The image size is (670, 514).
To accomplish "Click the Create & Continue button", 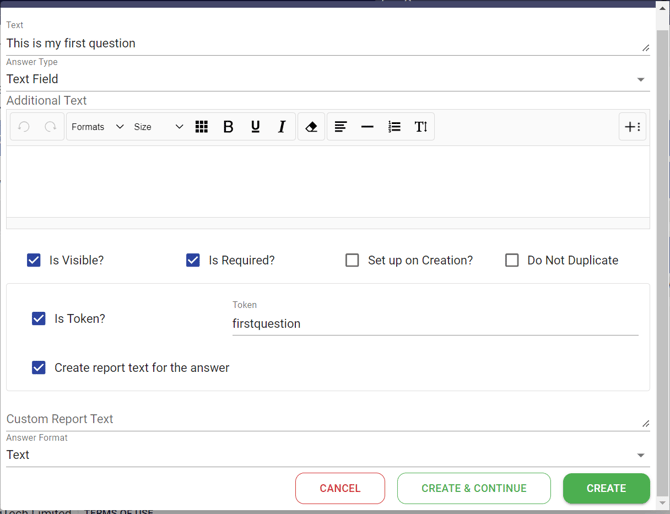I will point(473,488).
